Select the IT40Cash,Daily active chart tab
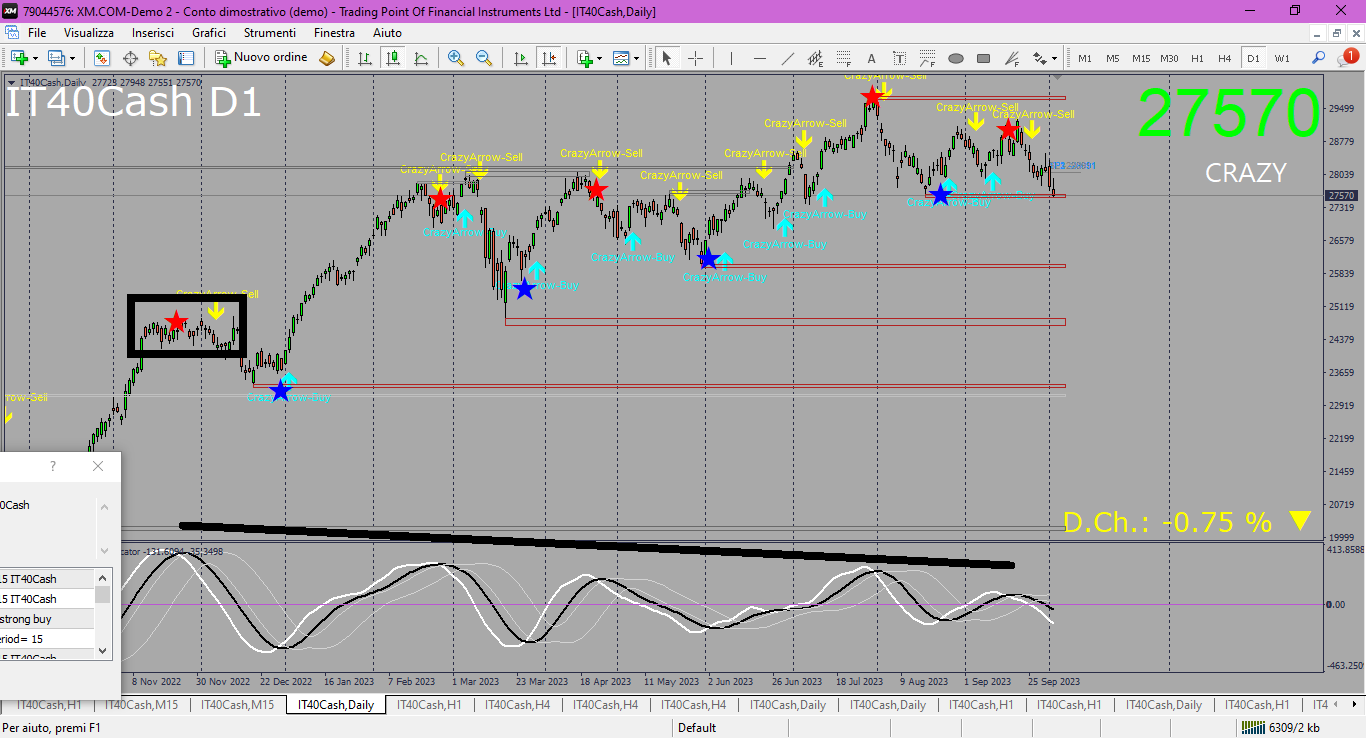Image resolution: width=1366 pixels, height=738 pixels. coord(335,705)
